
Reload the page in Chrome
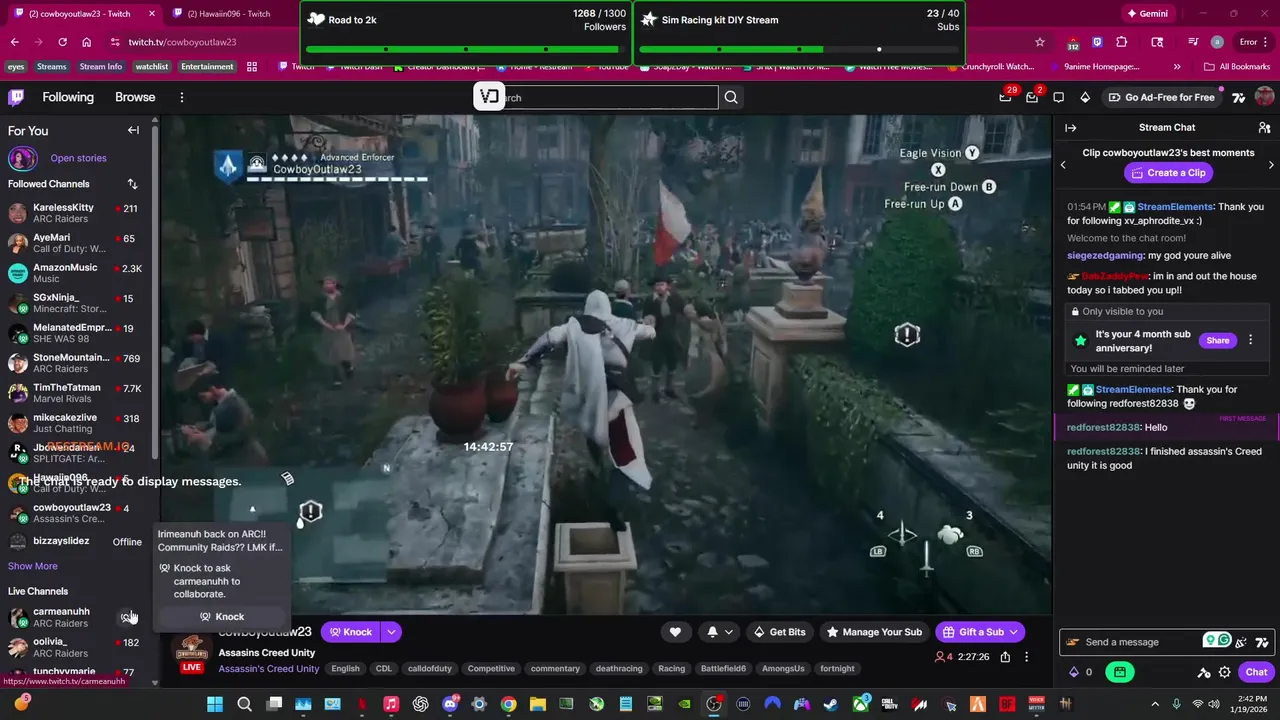[62, 42]
